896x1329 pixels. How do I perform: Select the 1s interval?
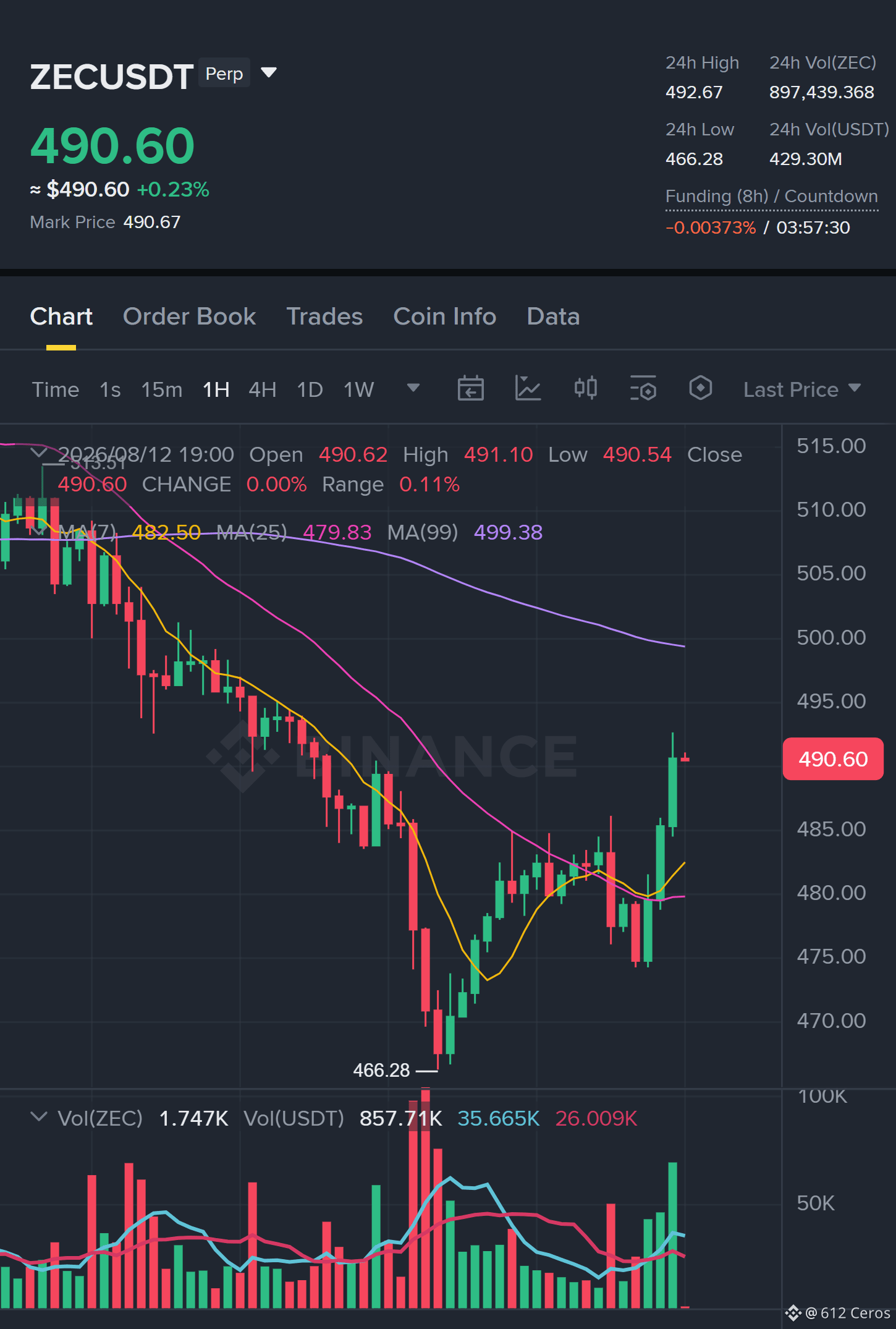coord(110,389)
